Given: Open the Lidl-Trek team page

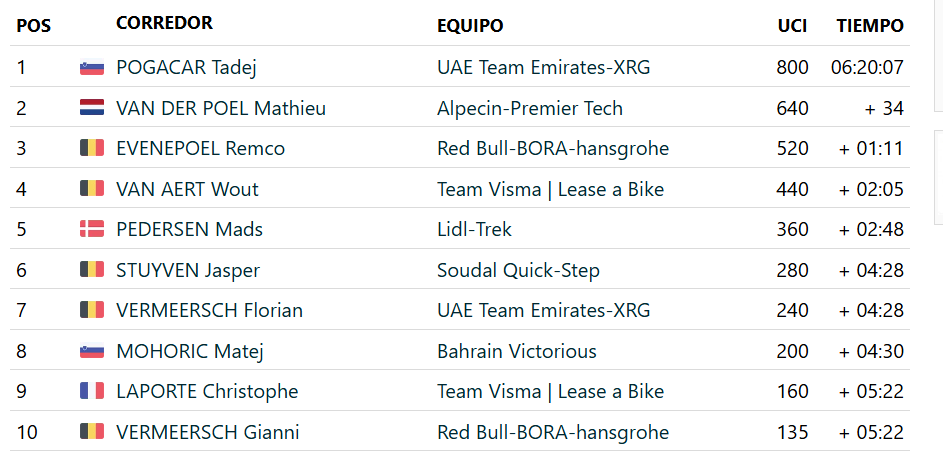Looking at the screenshot, I should [x=474, y=229].
